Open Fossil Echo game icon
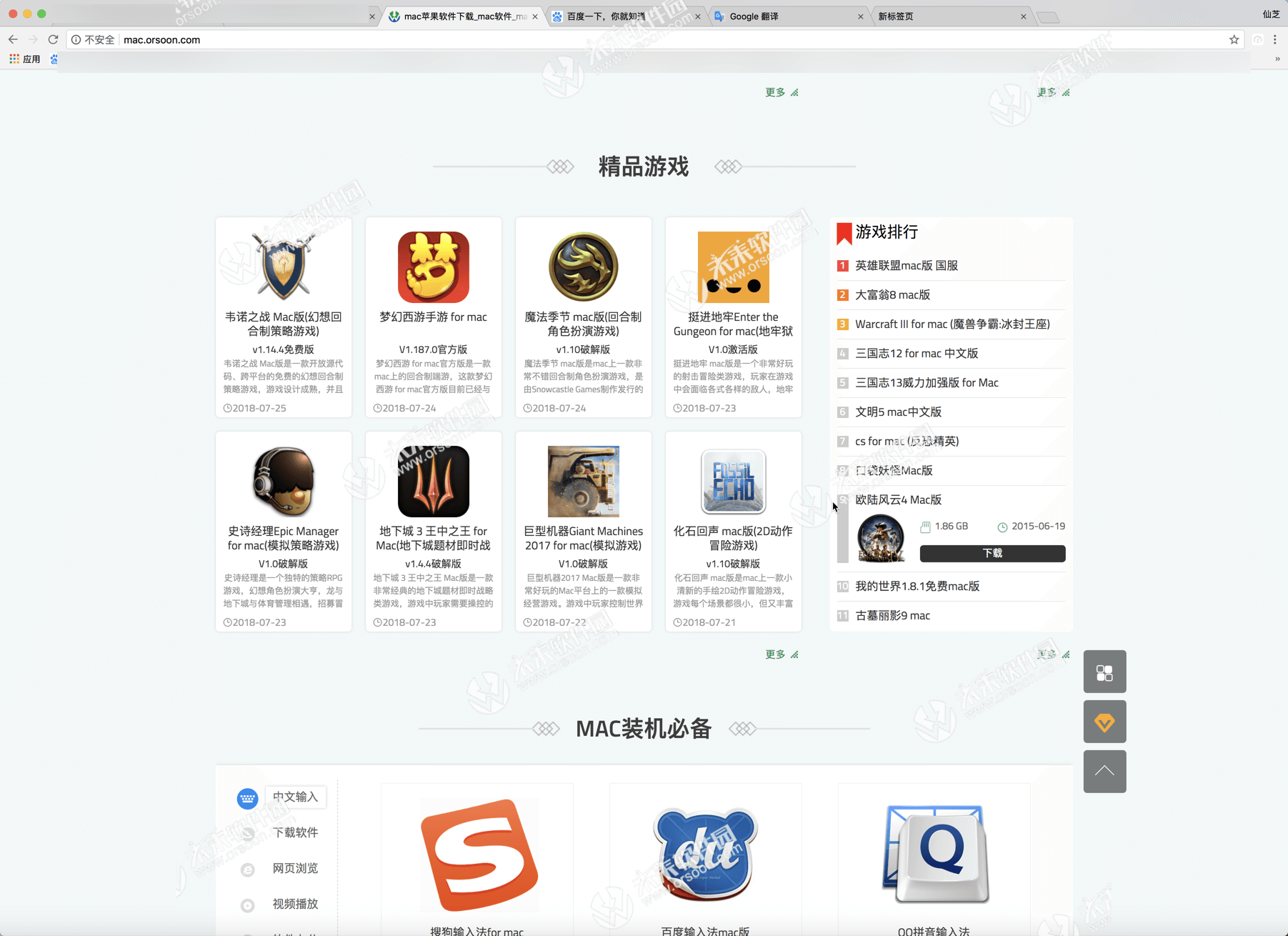Image resolution: width=1288 pixels, height=936 pixels. pos(734,481)
